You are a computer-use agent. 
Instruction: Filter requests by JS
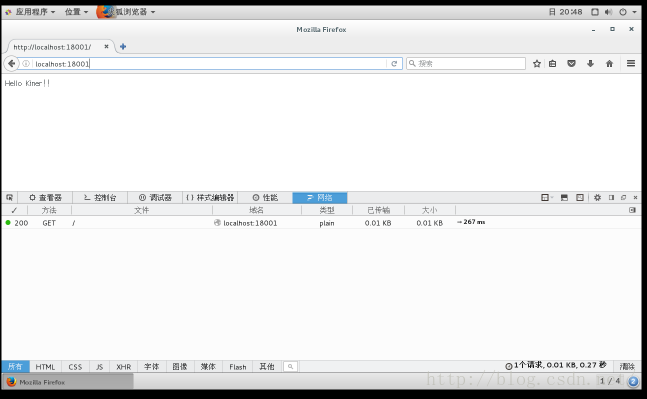pyautogui.click(x=99, y=366)
